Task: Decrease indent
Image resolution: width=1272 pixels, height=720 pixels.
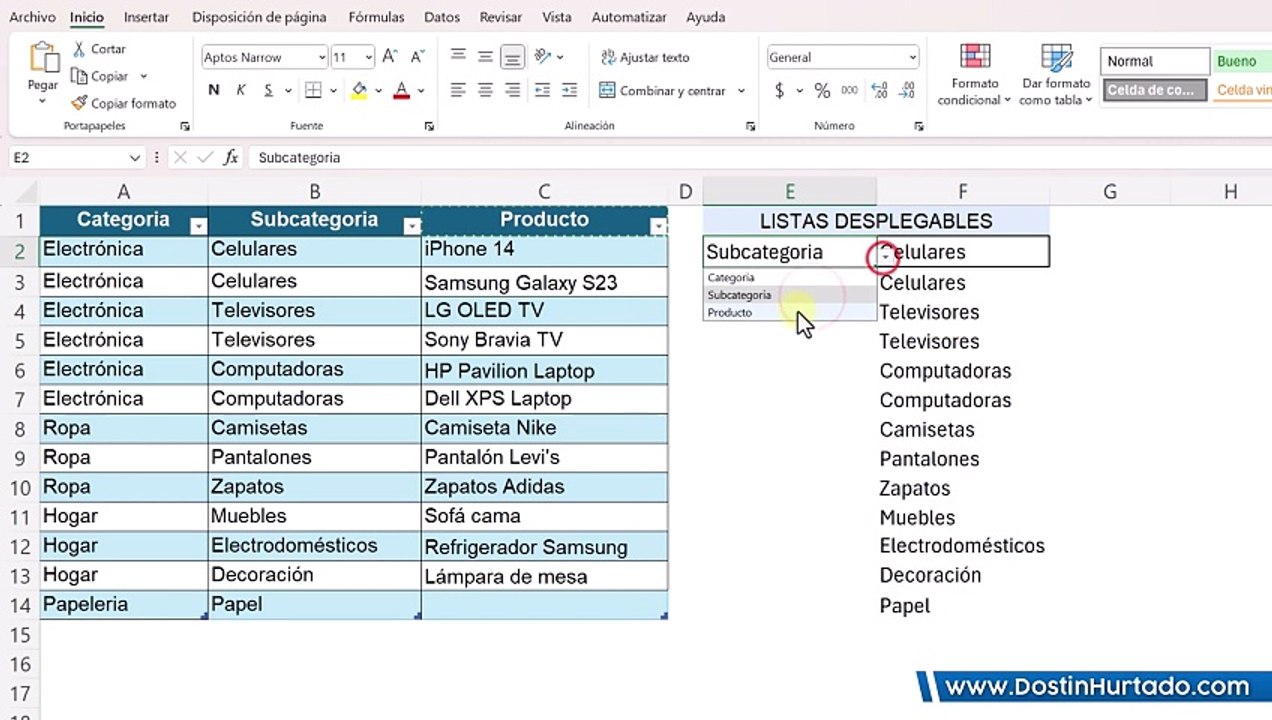Action: [542, 90]
